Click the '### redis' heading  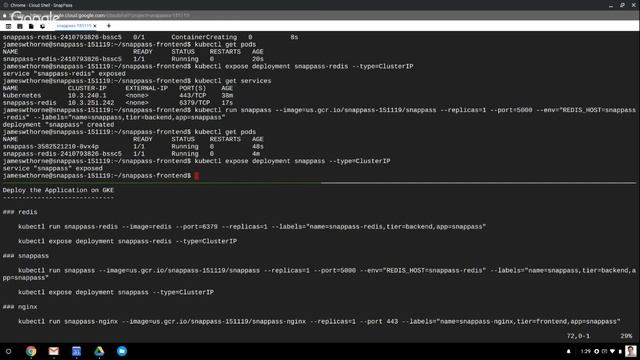point(20,212)
